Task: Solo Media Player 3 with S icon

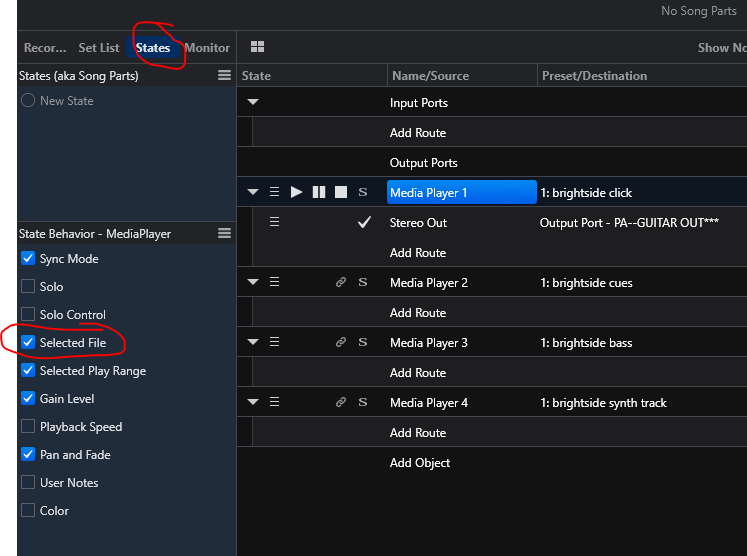Action: tap(363, 343)
